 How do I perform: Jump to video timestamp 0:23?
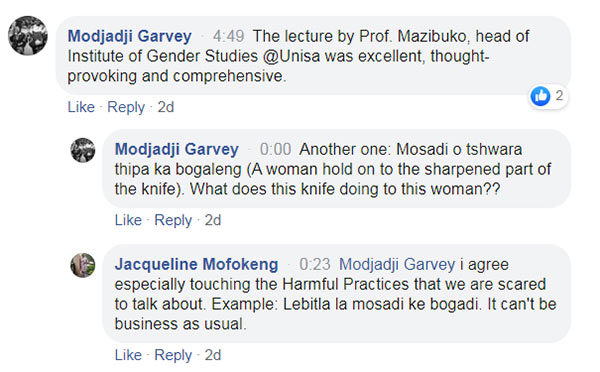(315, 264)
